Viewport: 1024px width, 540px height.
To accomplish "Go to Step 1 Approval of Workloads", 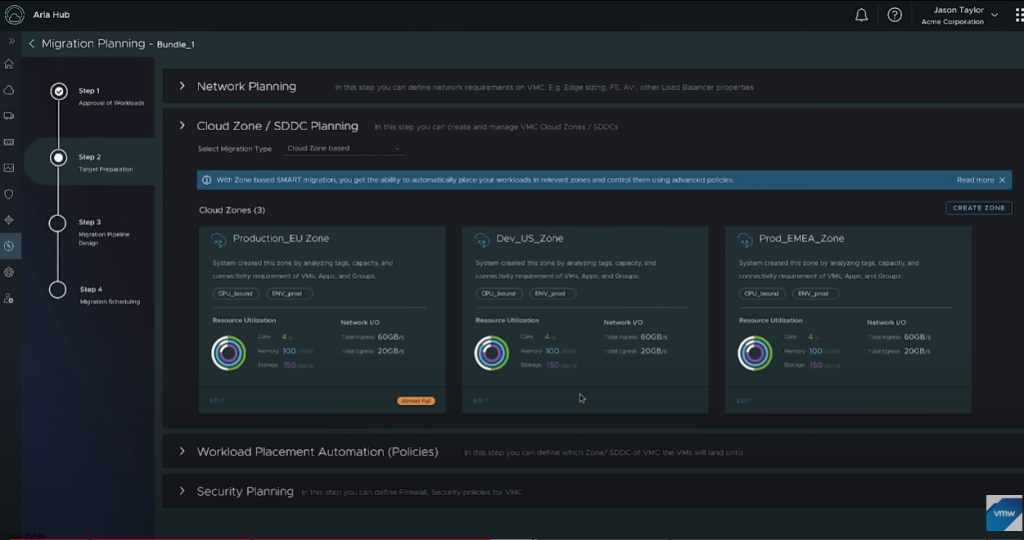I will (112, 97).
